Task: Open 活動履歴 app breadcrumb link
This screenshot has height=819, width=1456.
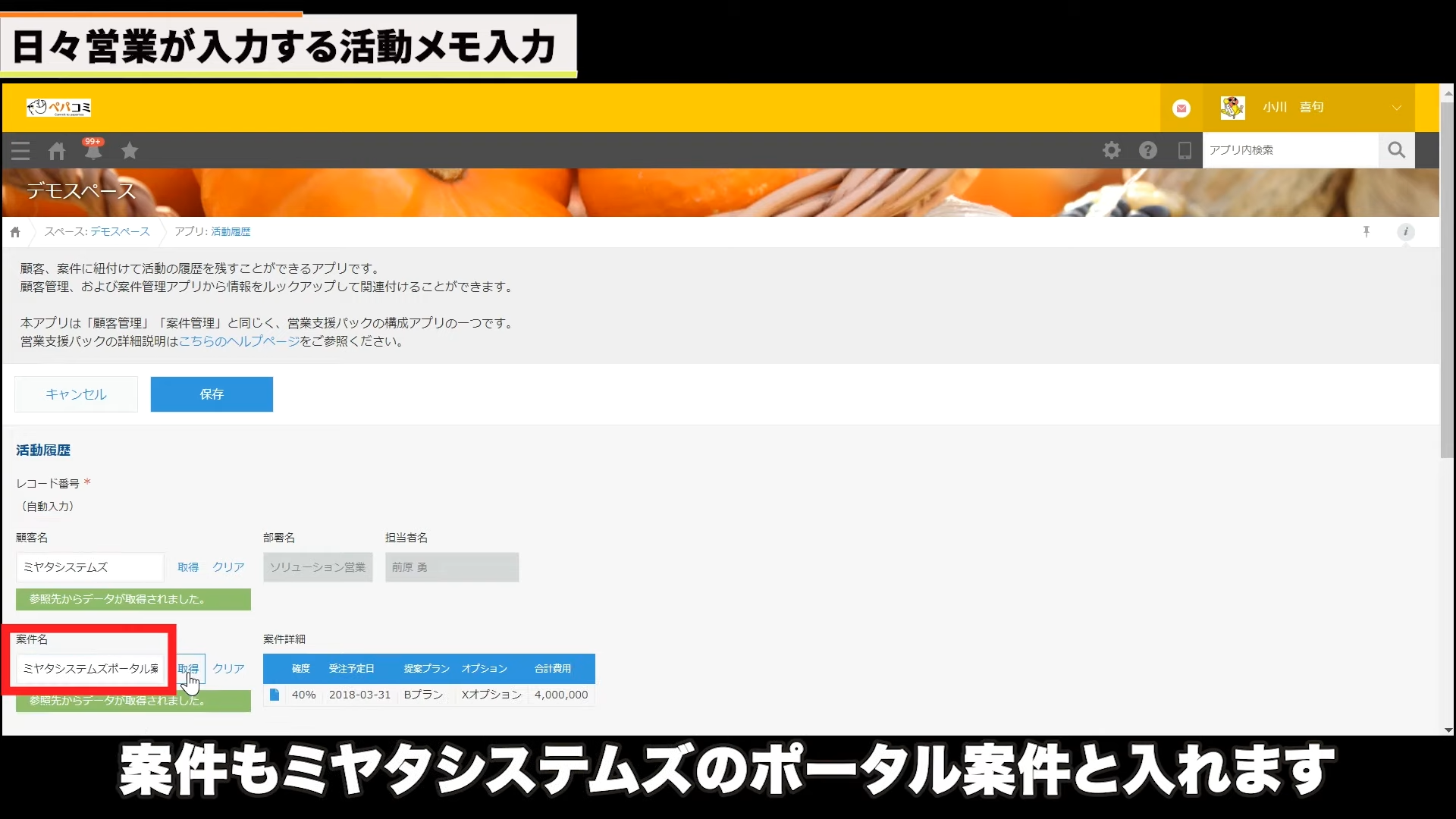Action: [231, 232]
